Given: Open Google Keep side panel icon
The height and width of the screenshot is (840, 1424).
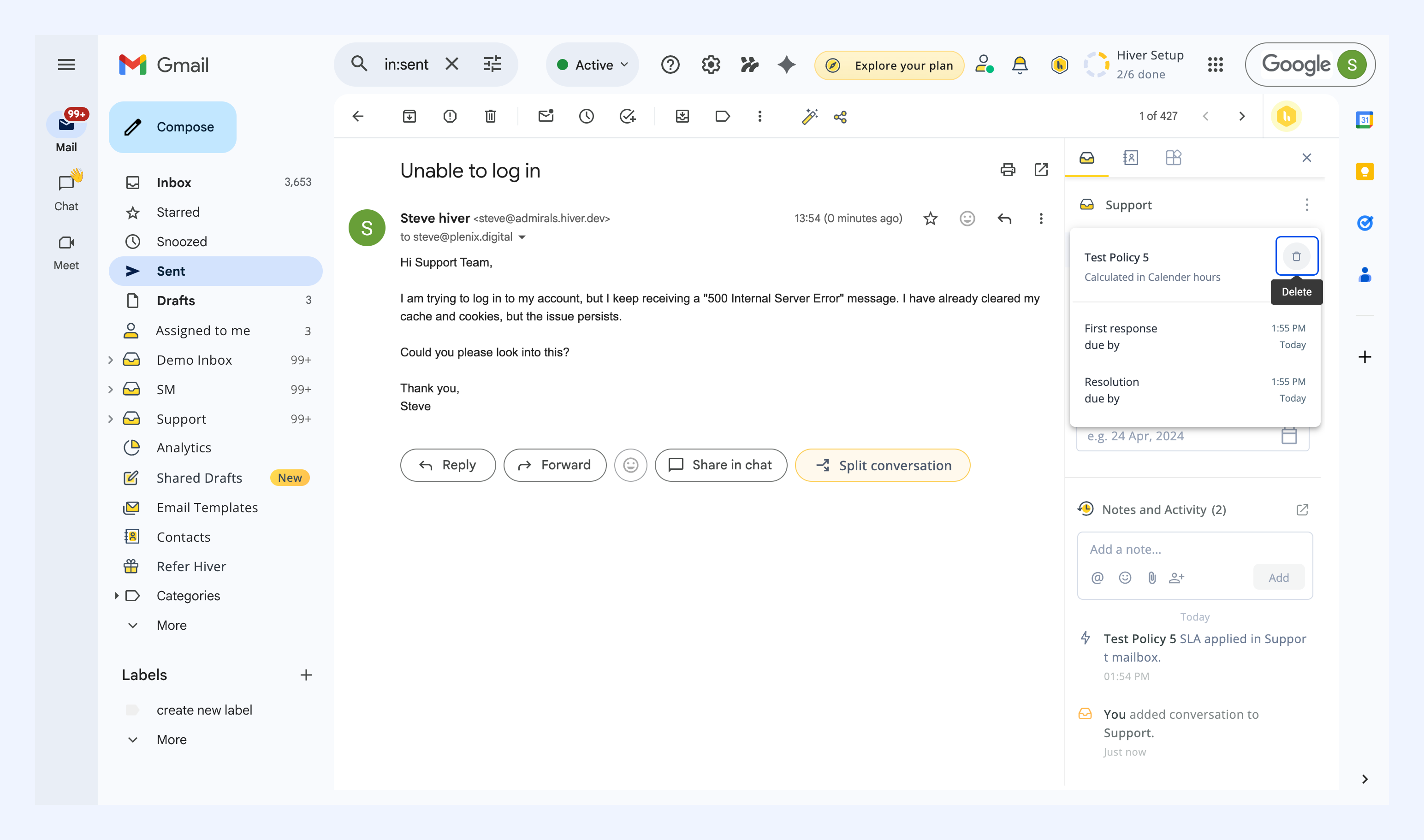Looking at the screenshot, I should point(1365,172).
